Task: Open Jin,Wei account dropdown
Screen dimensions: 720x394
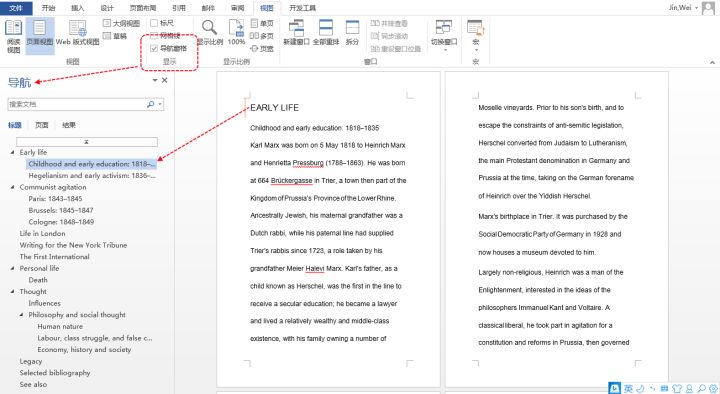Action: 697,8
